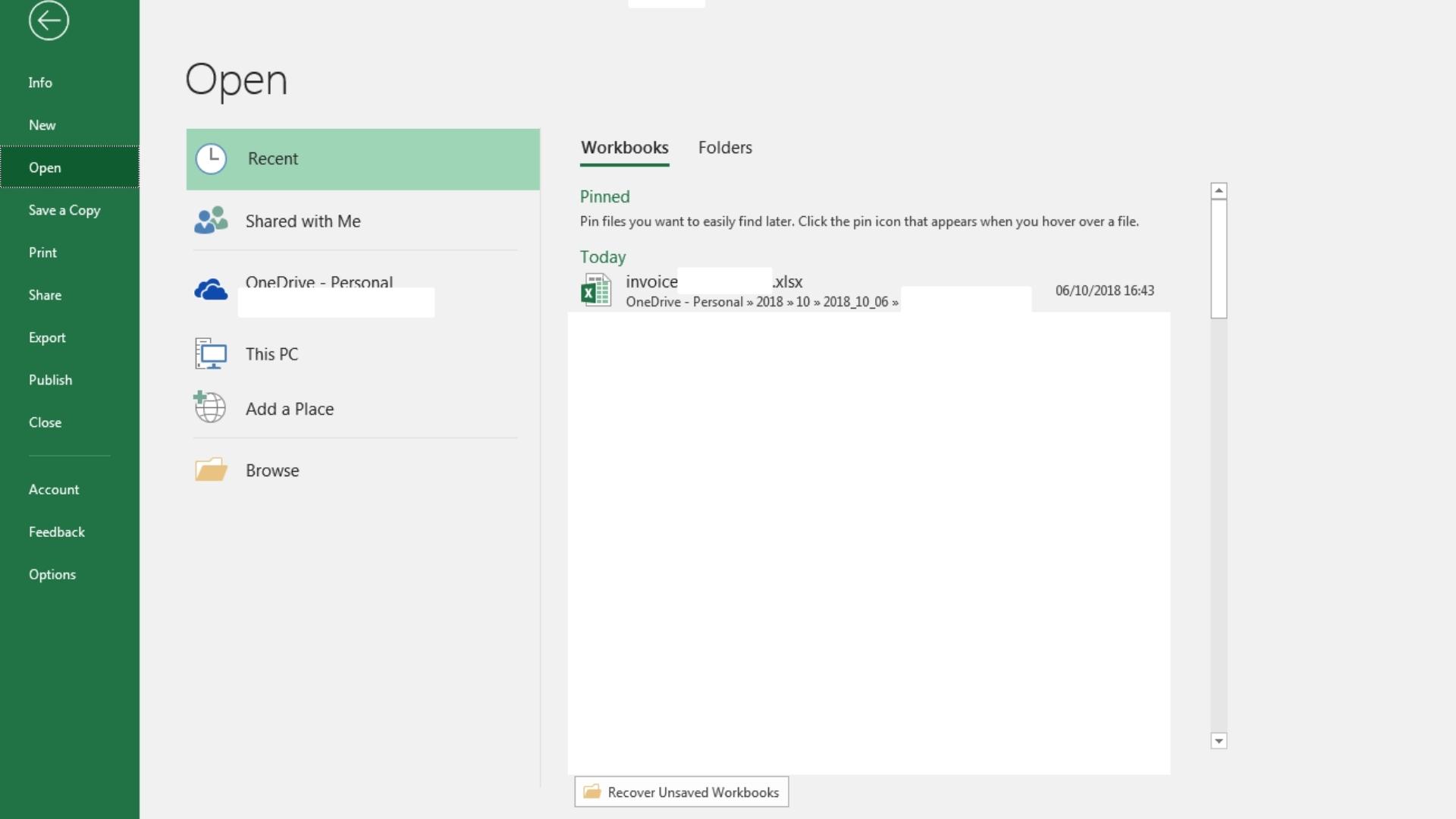The height and width of the screenshot is (819, 1456).
Task: Switch to the Folders tab
Action: tap(725, 148)
